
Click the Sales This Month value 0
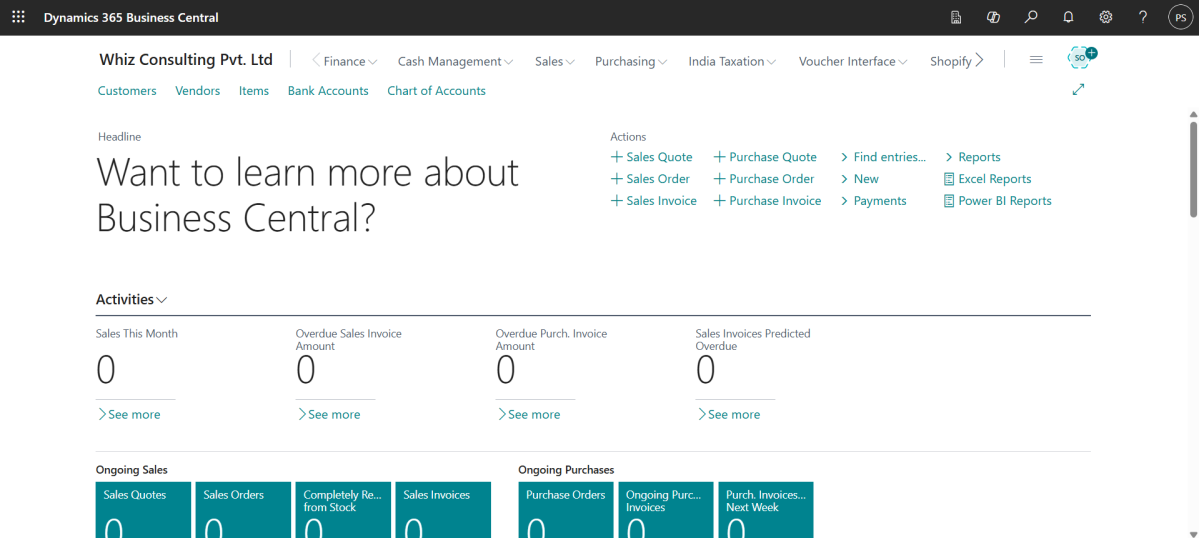106,370
